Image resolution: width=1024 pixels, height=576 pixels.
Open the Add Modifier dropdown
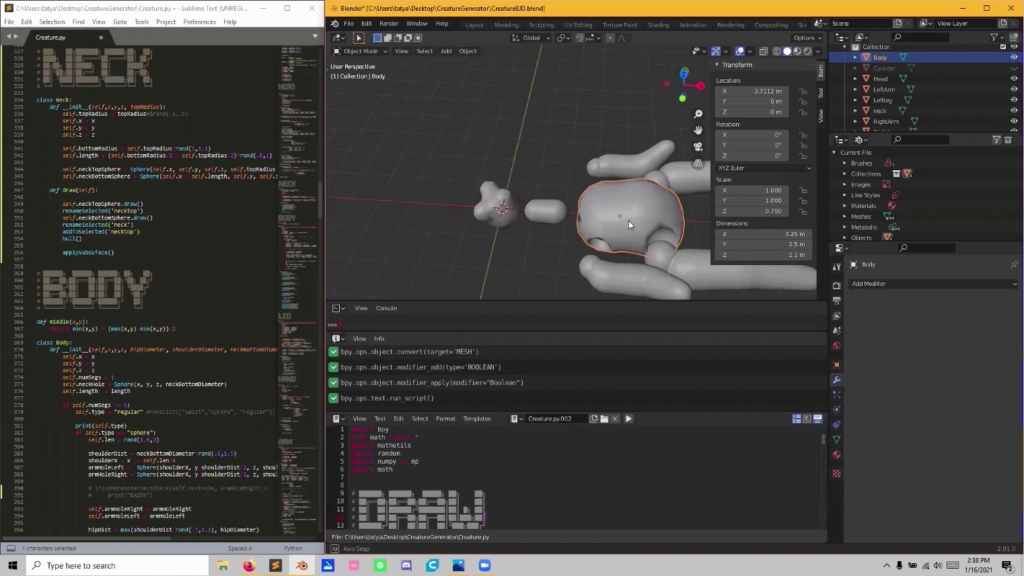[x=933, y=284]
